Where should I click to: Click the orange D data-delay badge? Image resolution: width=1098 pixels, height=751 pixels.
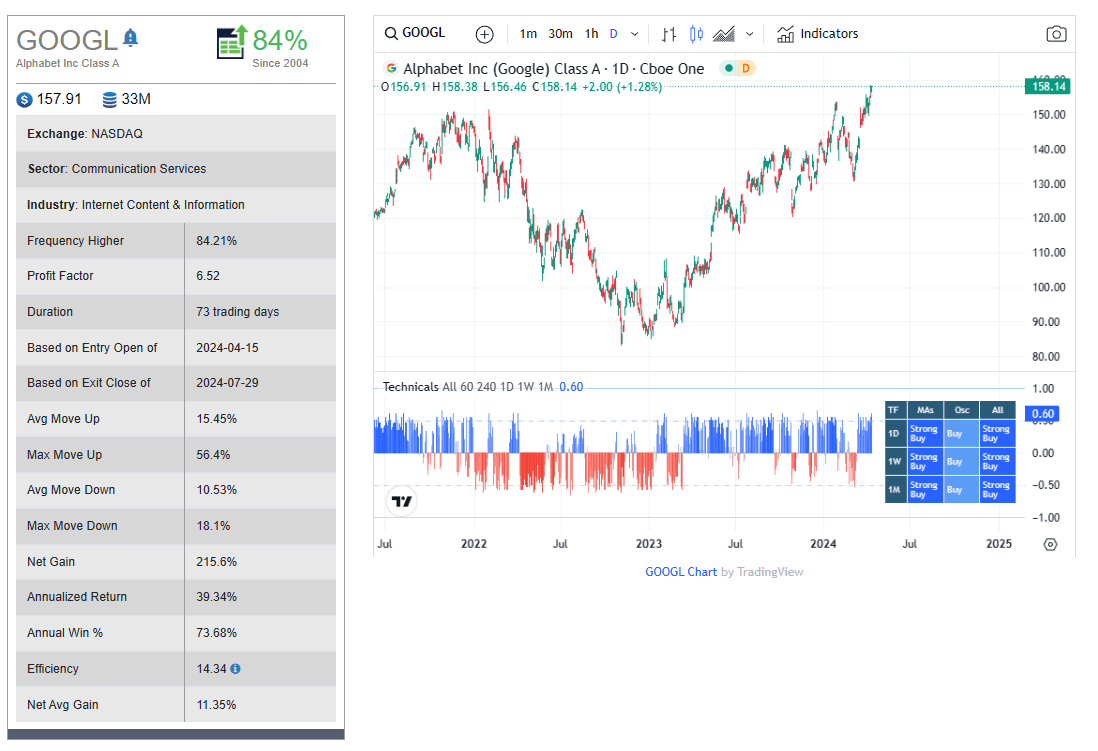tap(746, 68)
